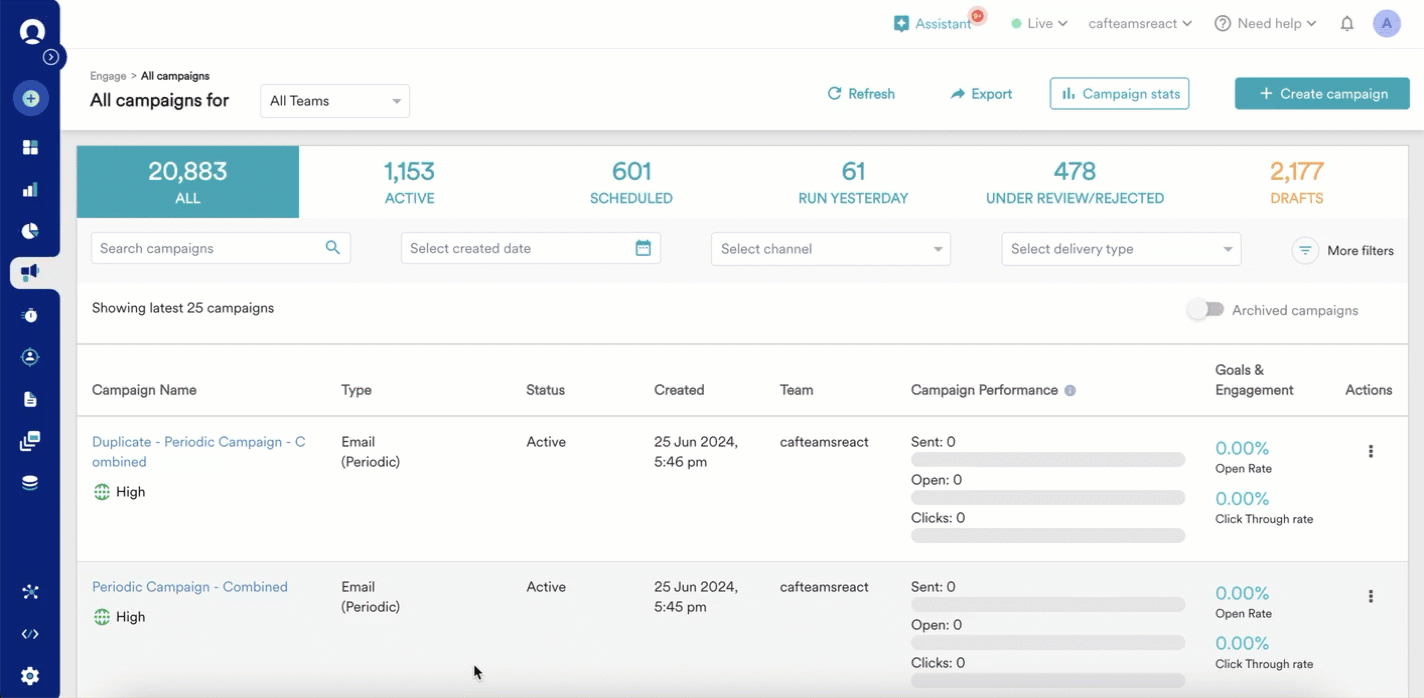Open Periodic Campaign - Combined link

click(x=190, y=587)
